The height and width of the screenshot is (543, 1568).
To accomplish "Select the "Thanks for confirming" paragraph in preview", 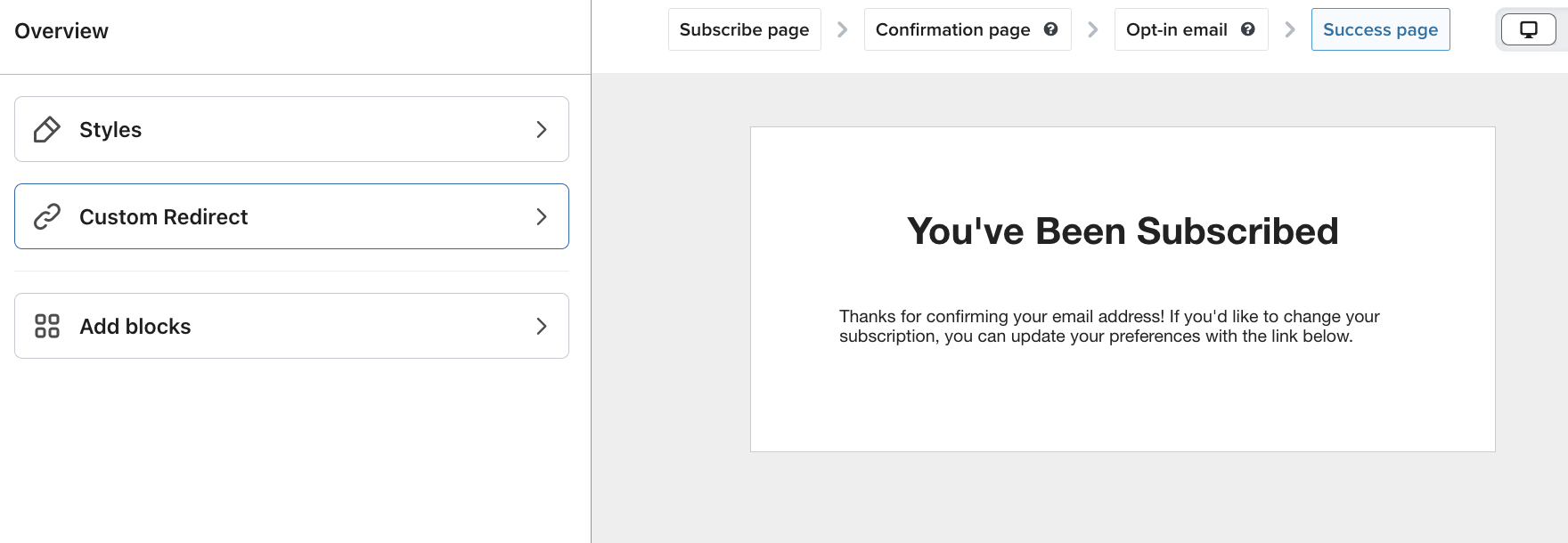I will [1108, 326].
